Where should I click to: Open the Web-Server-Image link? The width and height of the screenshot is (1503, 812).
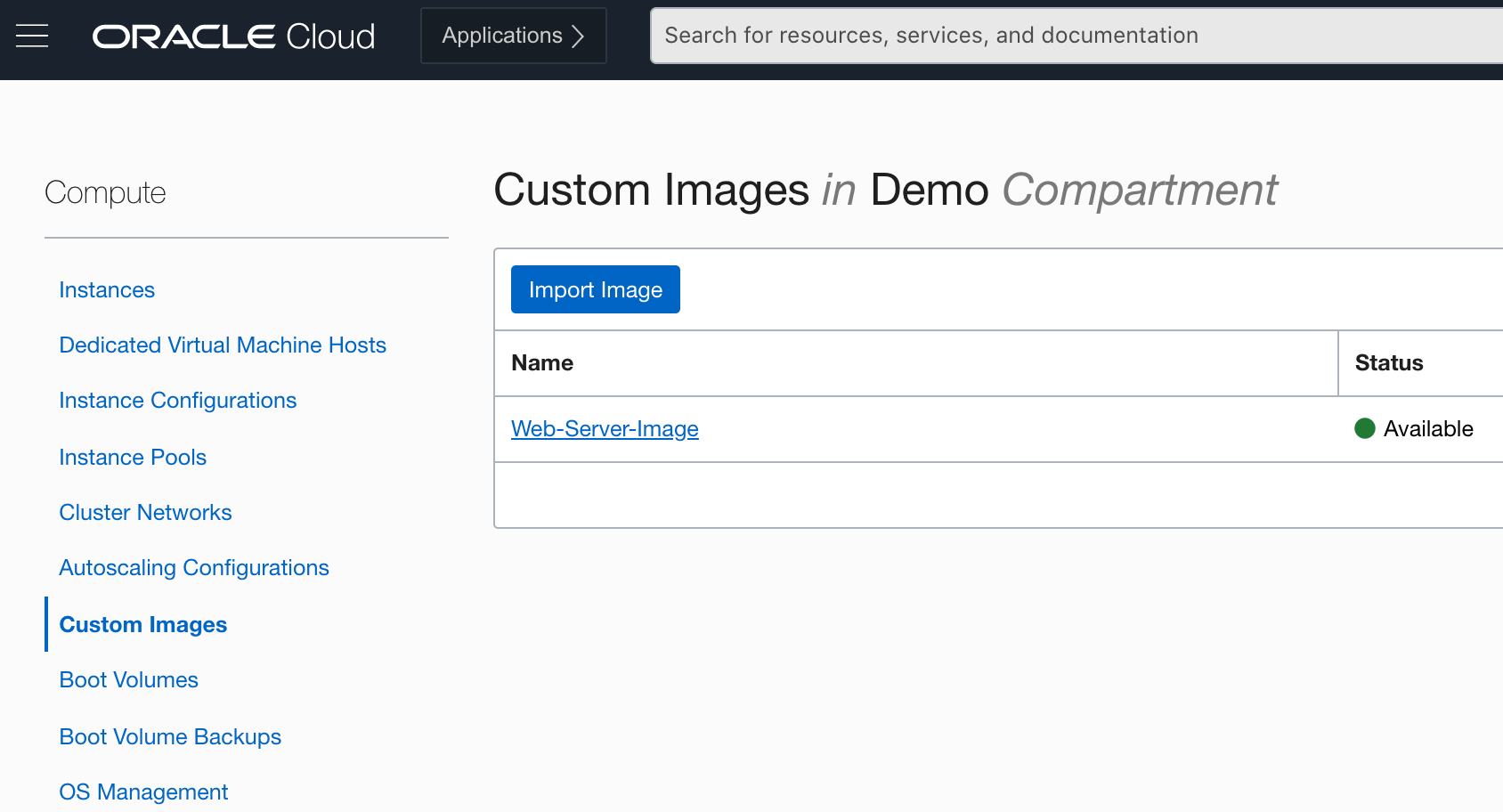(605, 429)
